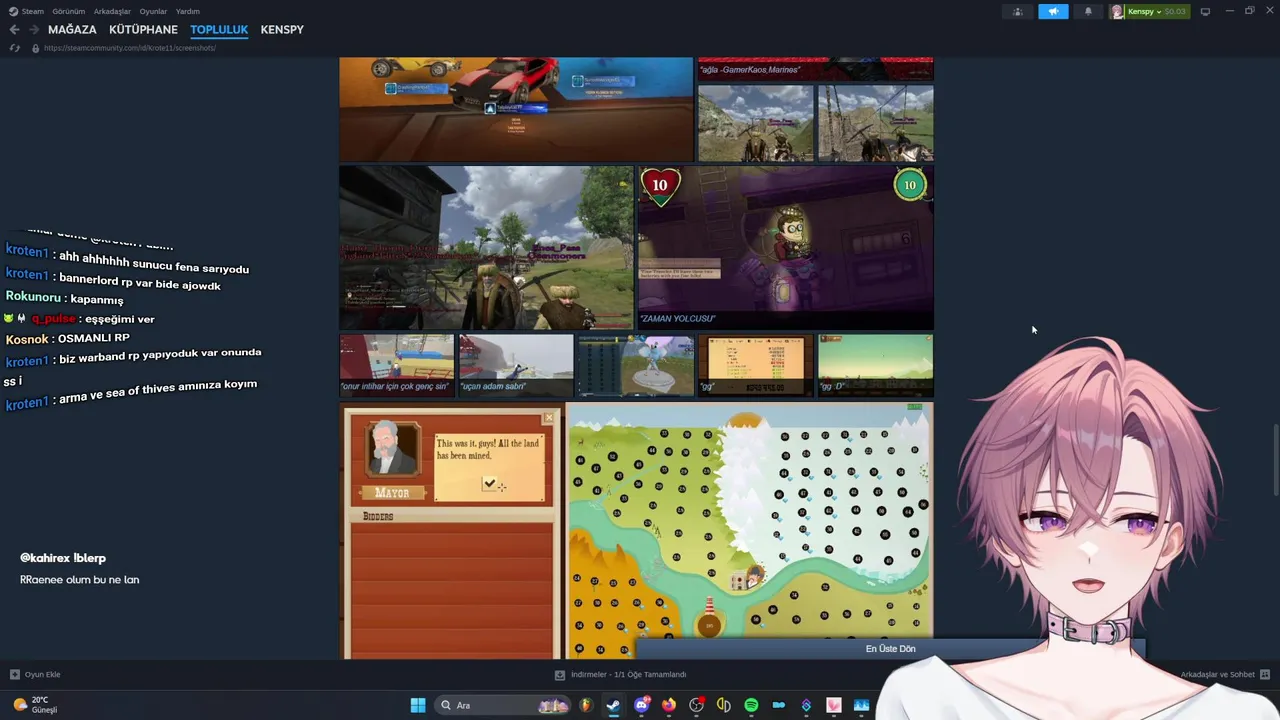This screenshot has width=1280, height=720.
Task: Select the Steam icon in the taskbar
Action: (613, 705)
